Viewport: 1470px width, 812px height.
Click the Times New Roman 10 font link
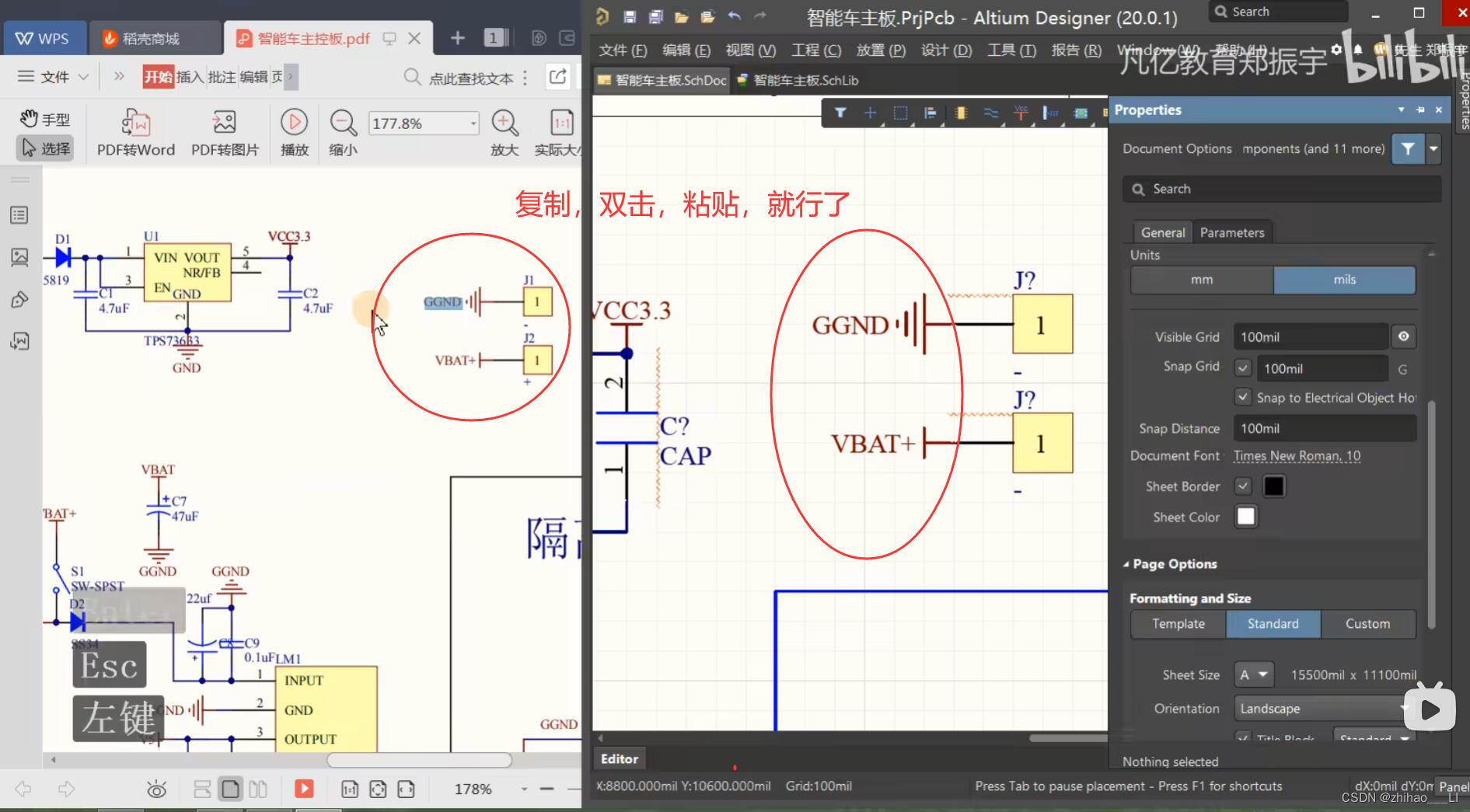pyautogui.click(x=1295, y=455)
